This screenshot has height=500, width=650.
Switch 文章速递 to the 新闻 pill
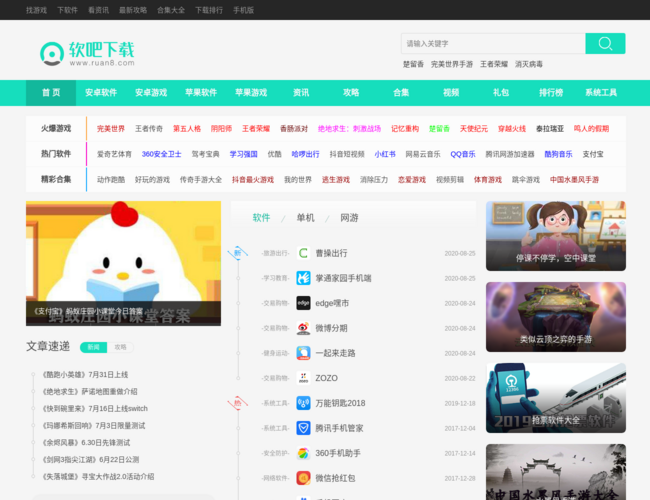point(93,347)
